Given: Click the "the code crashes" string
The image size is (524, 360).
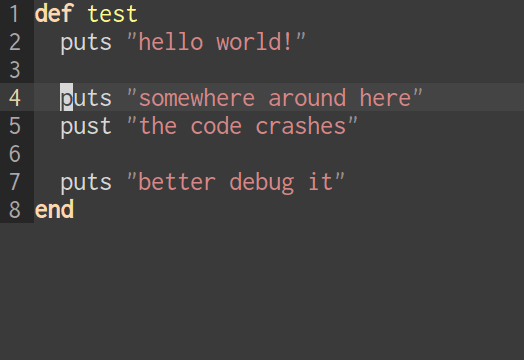Looking at the screenshot, I should [242, 126].
